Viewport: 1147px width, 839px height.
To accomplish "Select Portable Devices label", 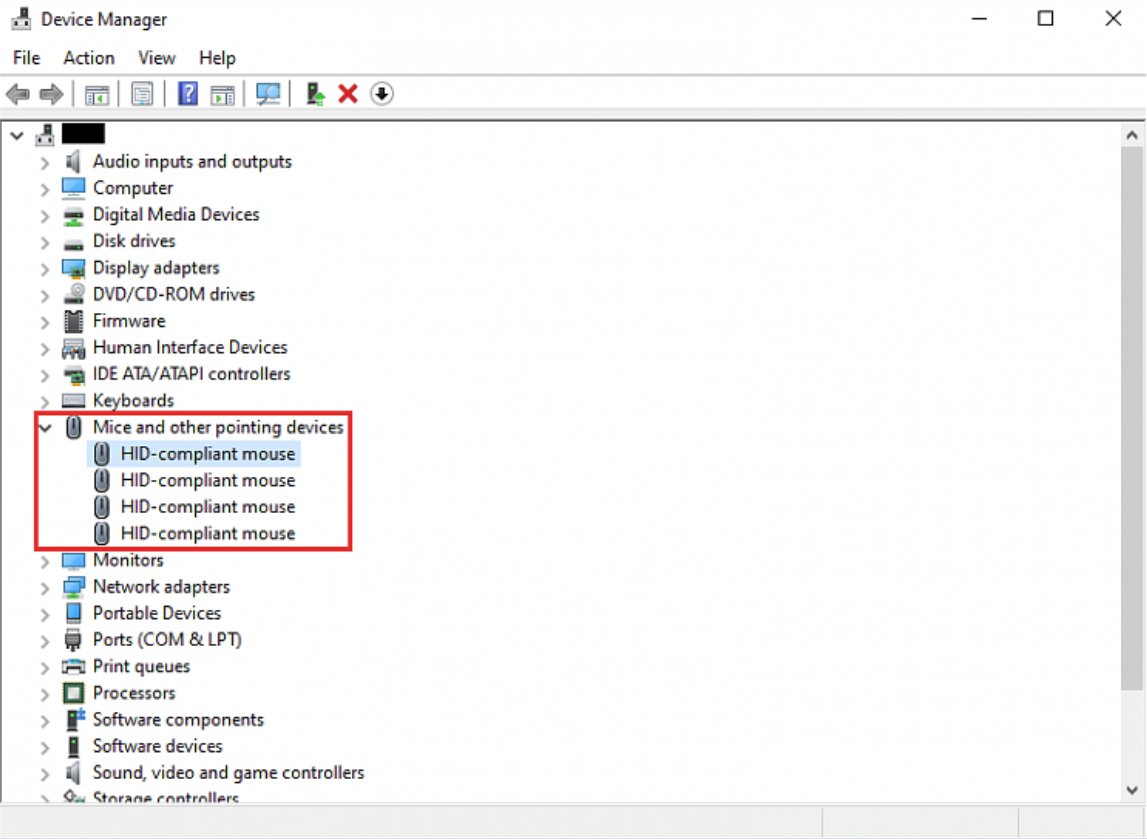I will tap(157, 613).
